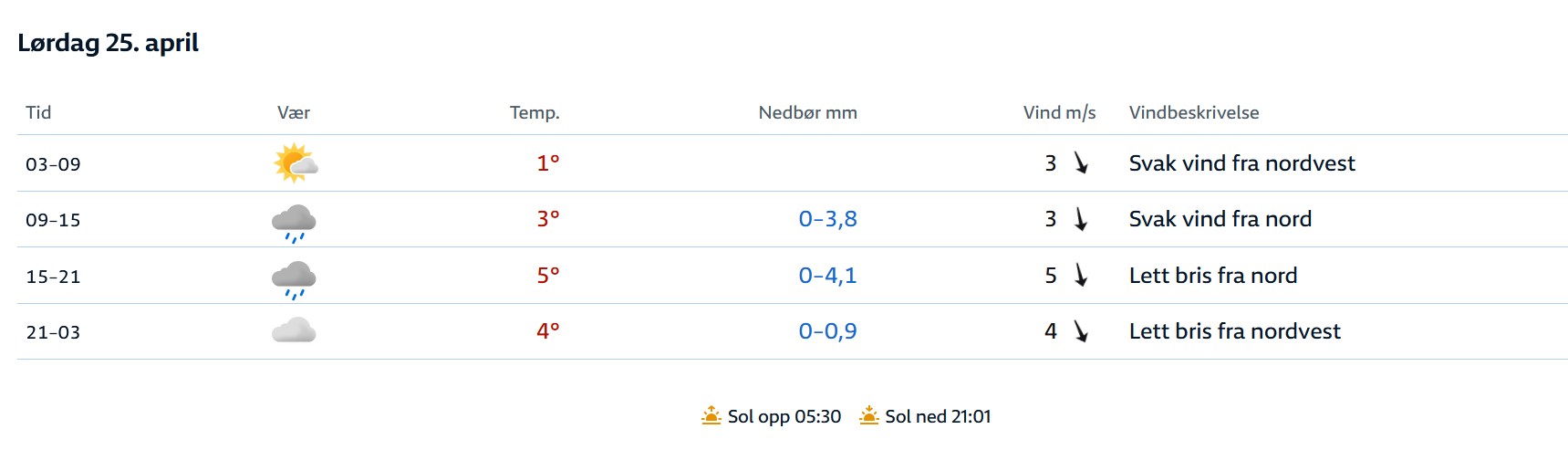Image resolution: width=1568 pixels, height=450 pixels.
Task: Click the sunset icon beside Sol ned
Action: click(869, 416)
